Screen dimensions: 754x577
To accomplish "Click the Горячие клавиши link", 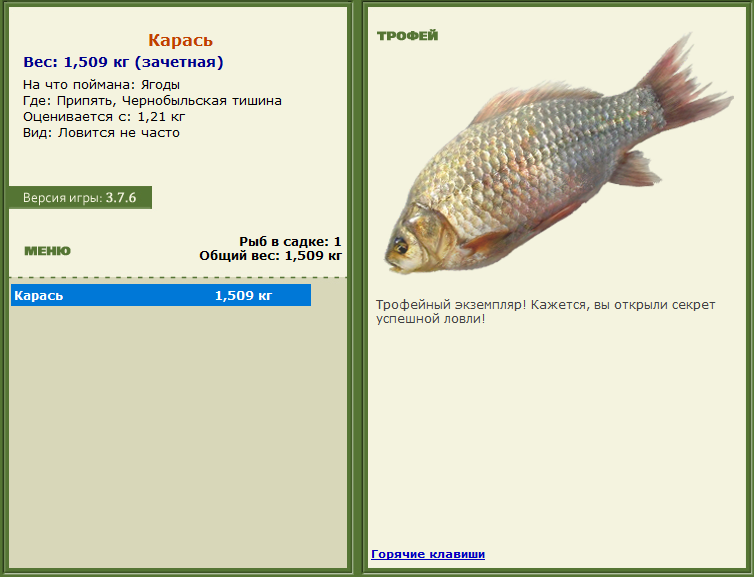I will [427, 554].
